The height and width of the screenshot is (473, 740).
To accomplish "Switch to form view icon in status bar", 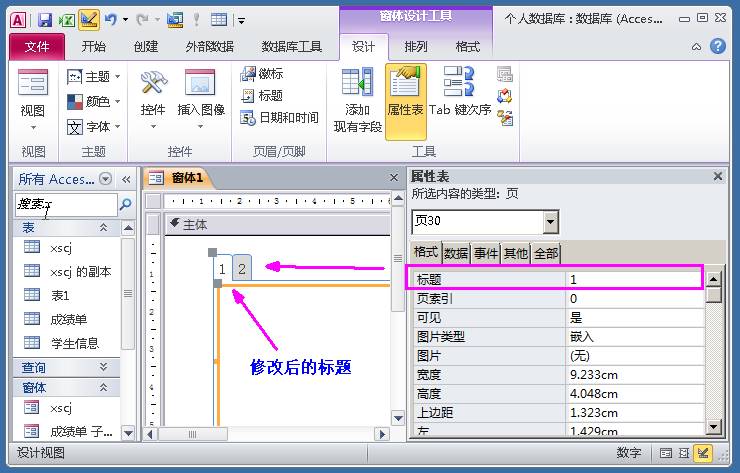I will tap(666, 453).
